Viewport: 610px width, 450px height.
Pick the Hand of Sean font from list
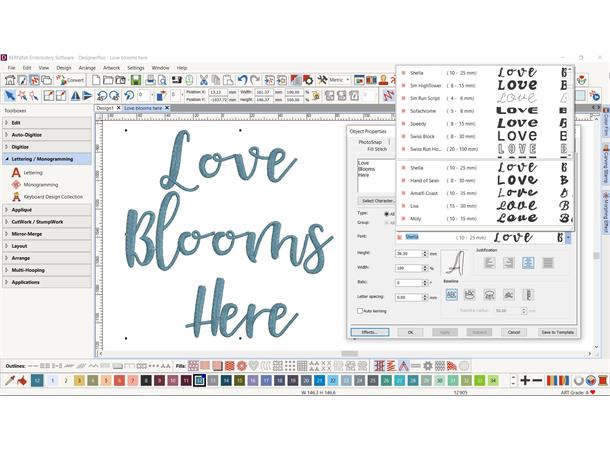pos(431,180)
